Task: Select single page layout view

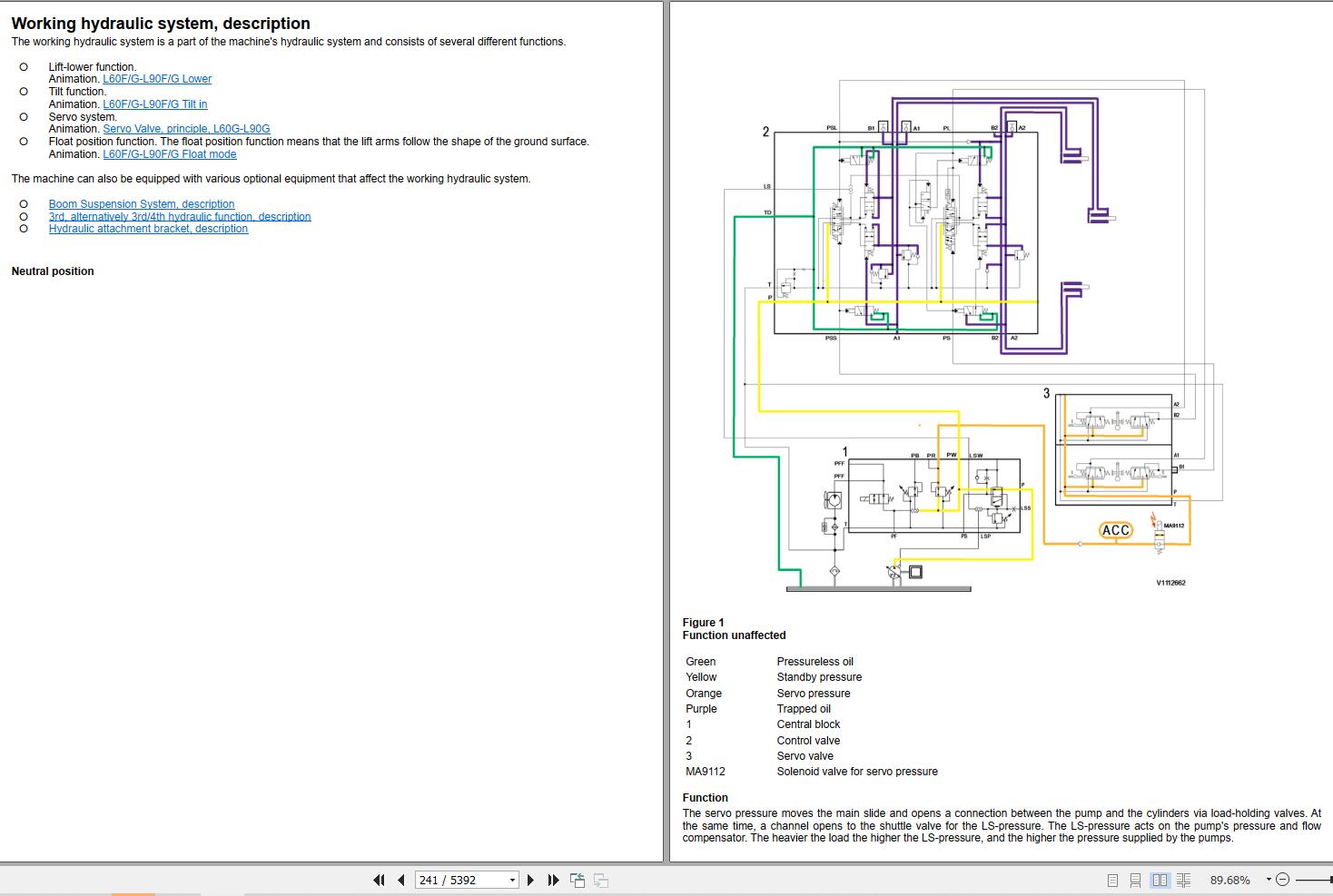Action: pos(1112,880)
